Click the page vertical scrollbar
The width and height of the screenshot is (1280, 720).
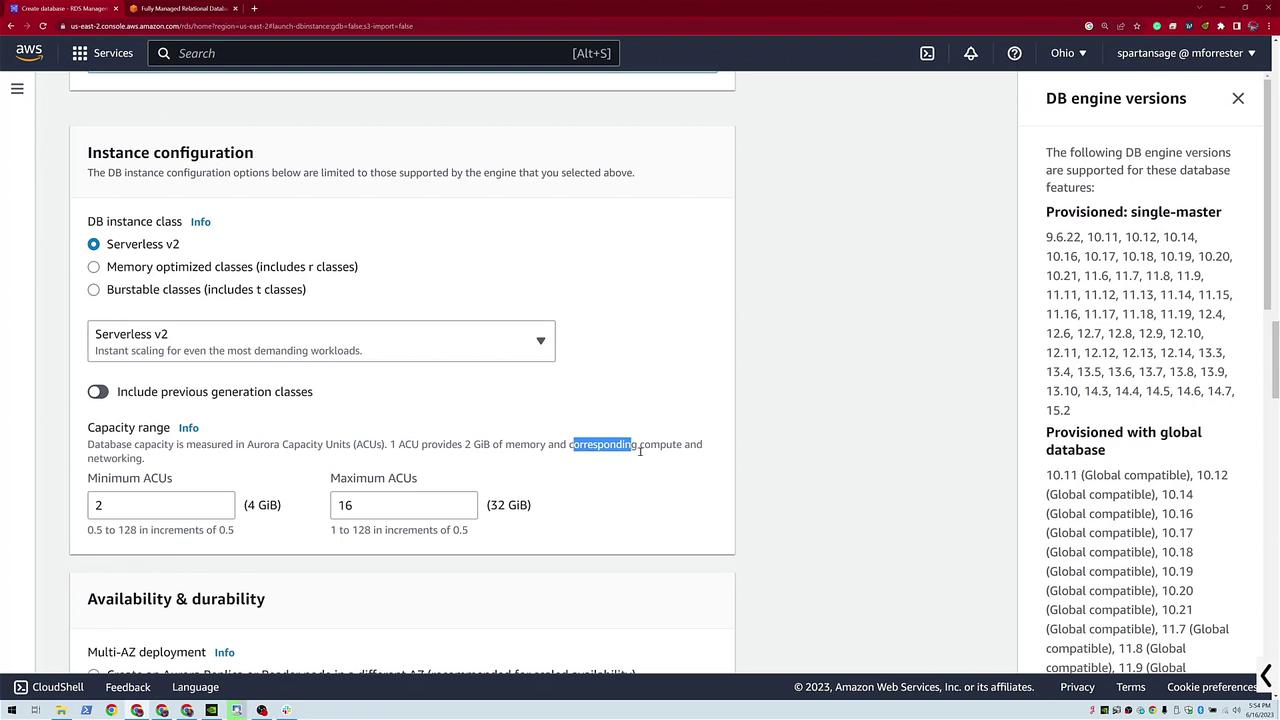click(x=1274, y=360)
